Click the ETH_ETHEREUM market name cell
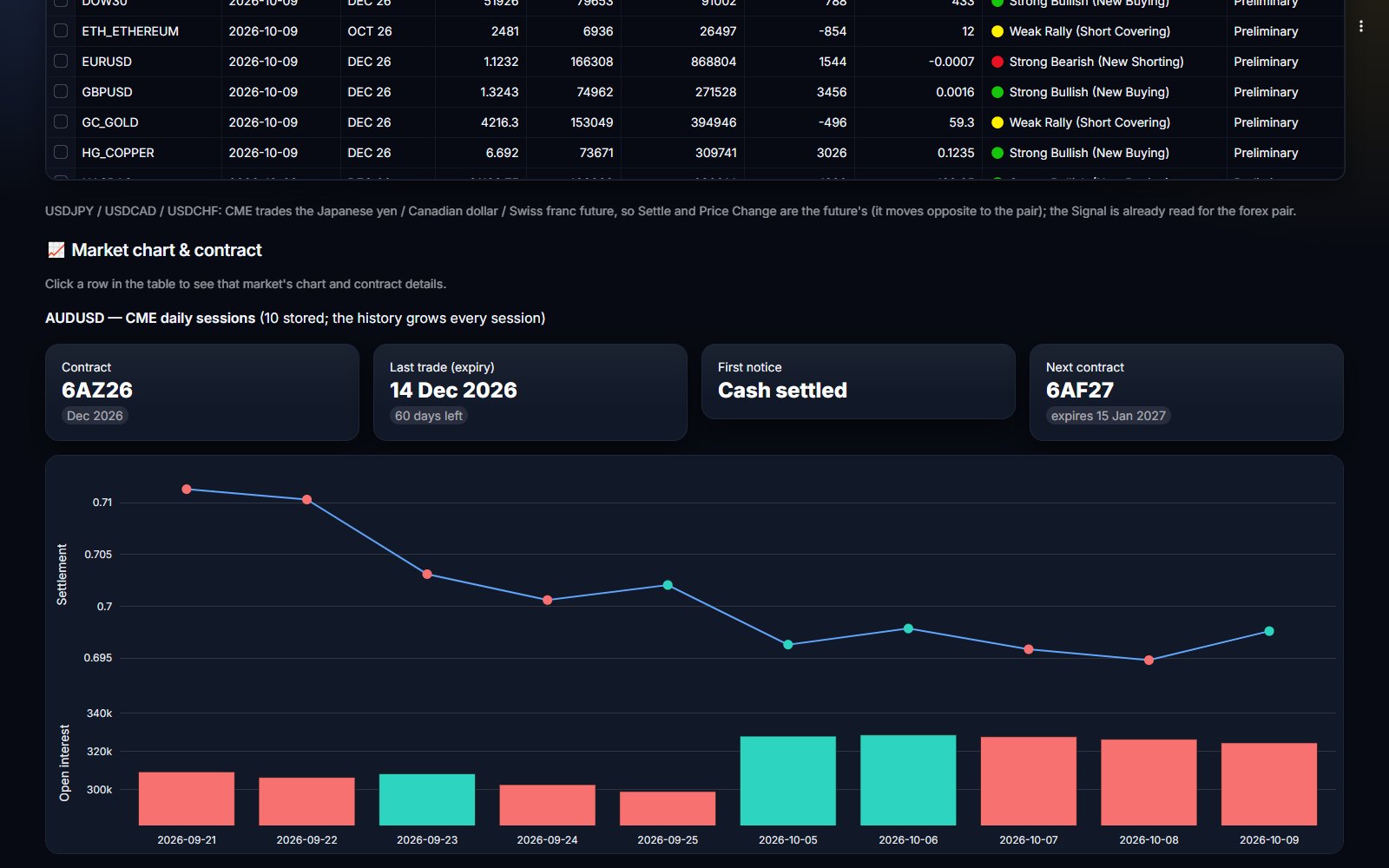This screenshot has width=1389, height=868. (x=148, y=31)
